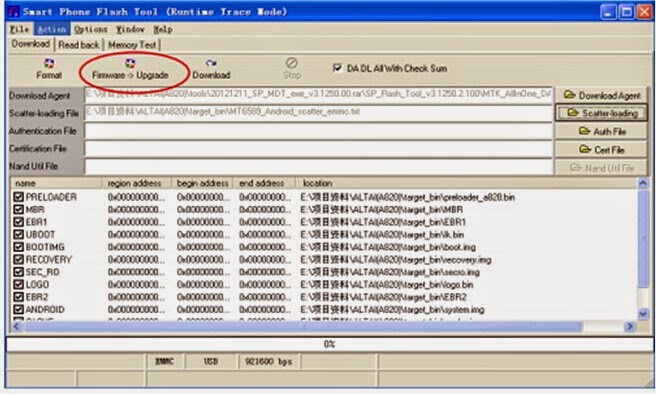
Task: Click the vertical scrollbar thumb
Action: coord(643,238)
